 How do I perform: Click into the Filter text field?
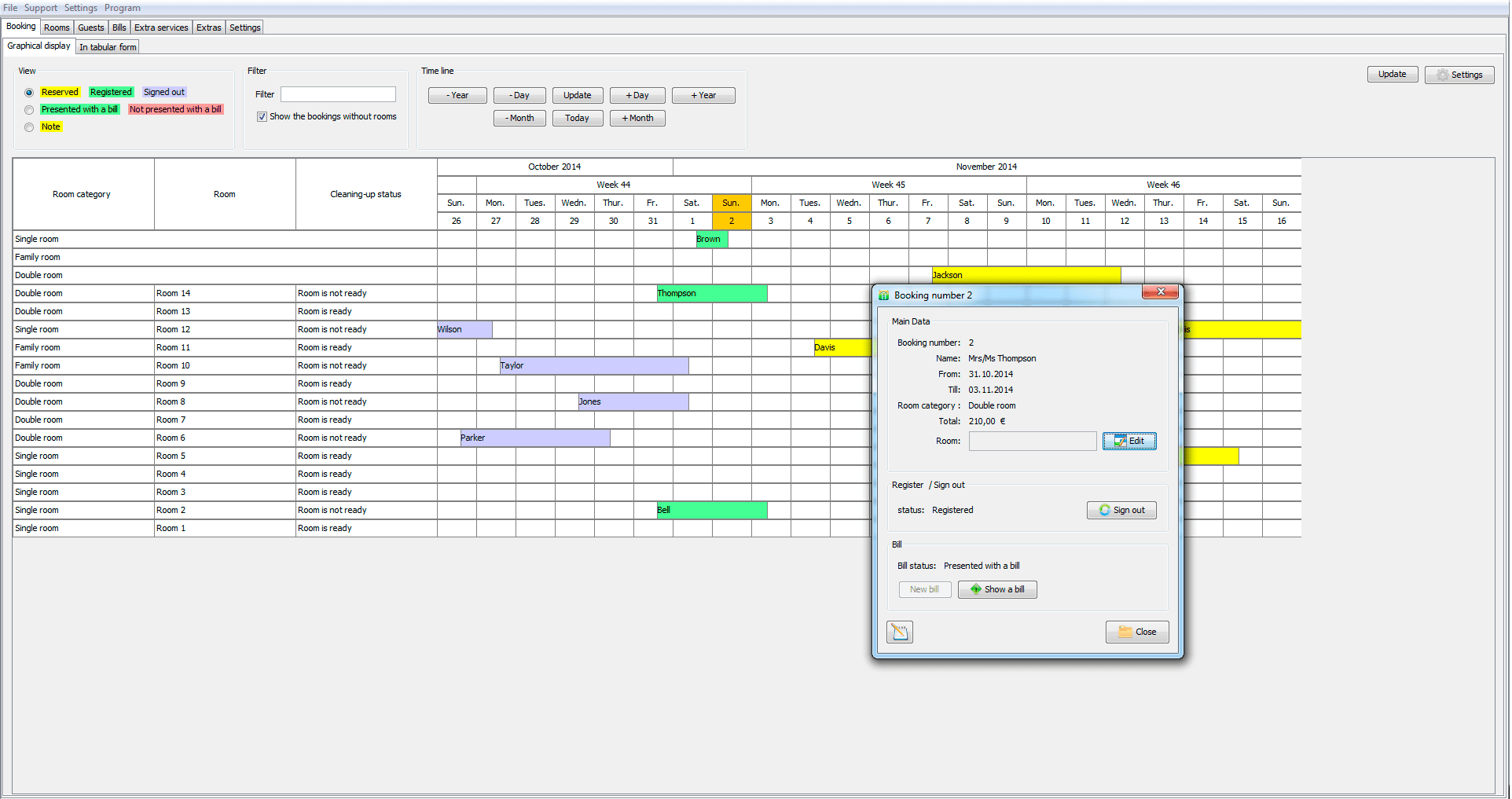[x=338, y=94]
